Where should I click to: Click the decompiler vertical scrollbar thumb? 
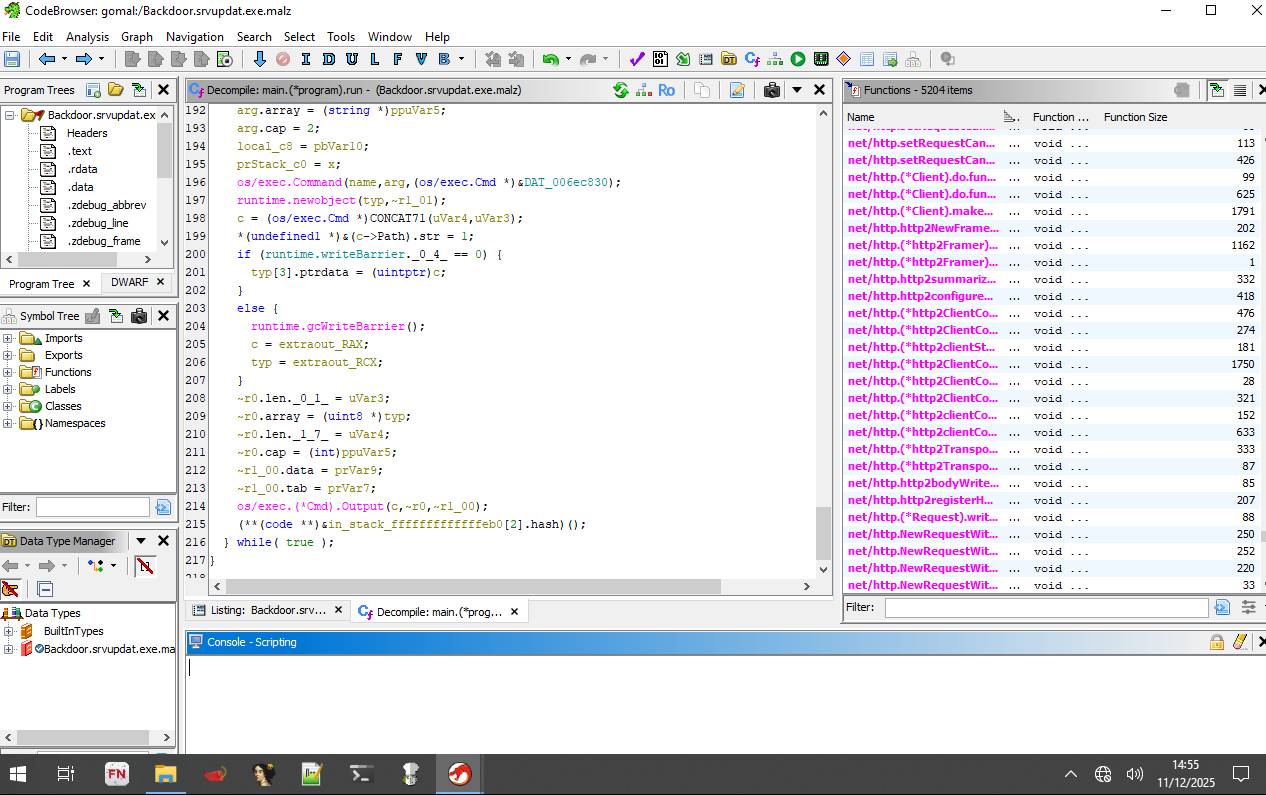pos(823,532)
